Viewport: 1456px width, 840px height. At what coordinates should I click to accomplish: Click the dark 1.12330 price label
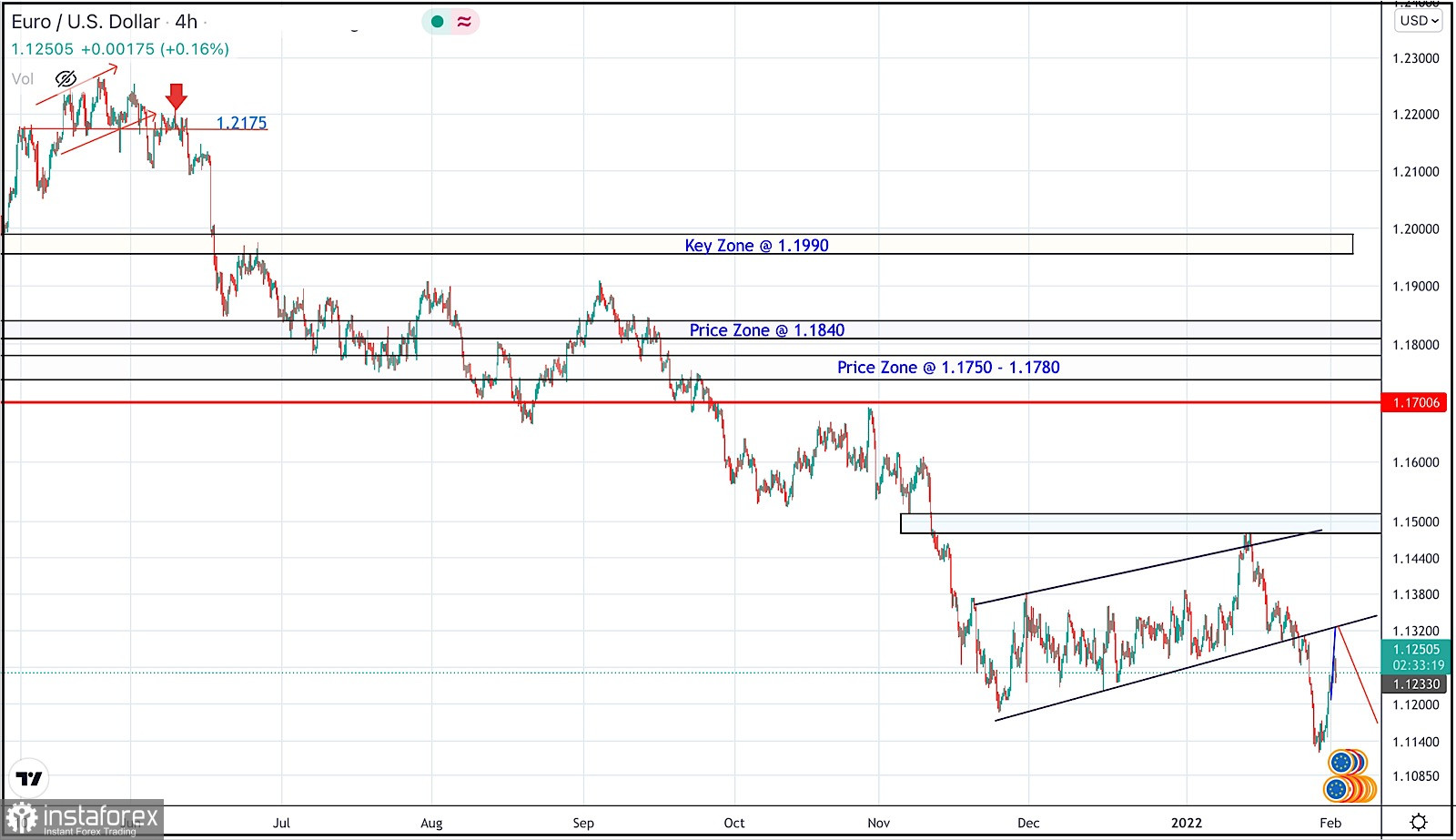(x=1416, y=684)
